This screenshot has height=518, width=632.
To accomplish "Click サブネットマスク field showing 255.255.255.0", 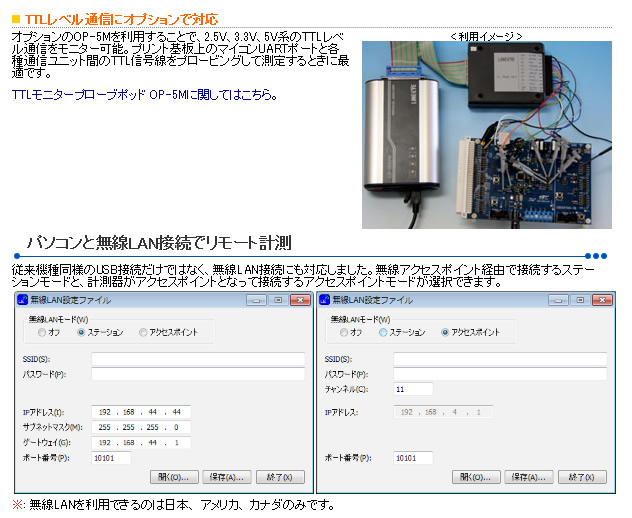I will click(141, 427).
